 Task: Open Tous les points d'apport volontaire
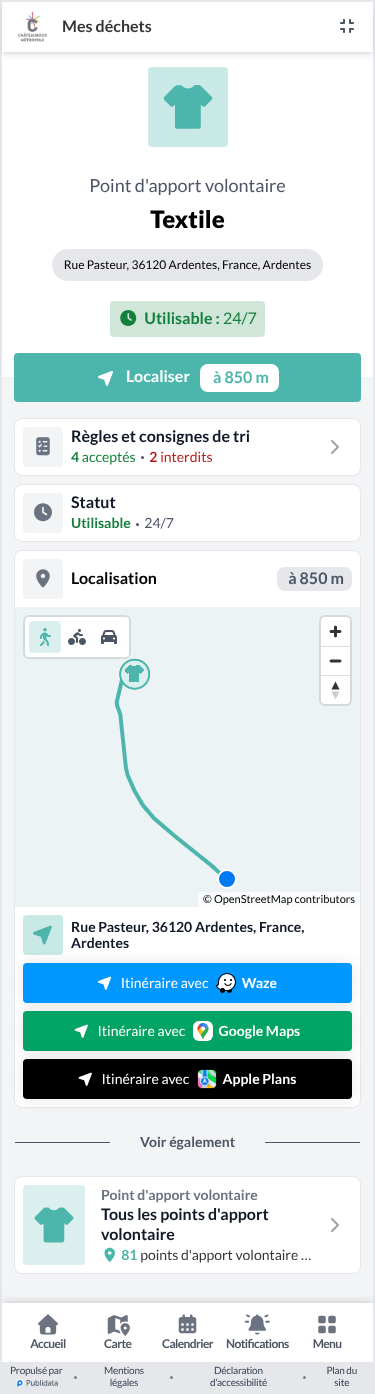coord(187,1225)
